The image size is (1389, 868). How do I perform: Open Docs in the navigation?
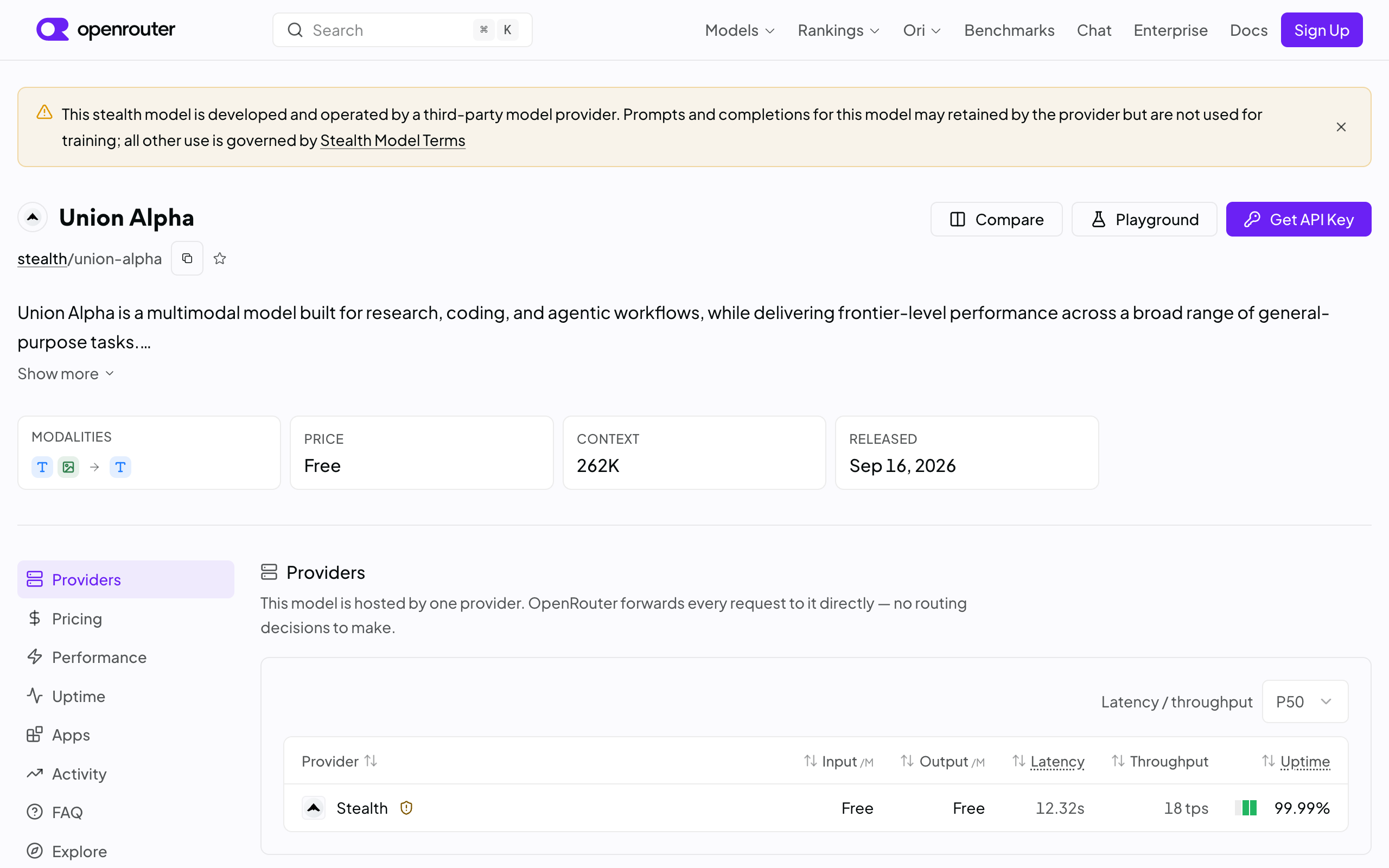tap(1248, 30)
